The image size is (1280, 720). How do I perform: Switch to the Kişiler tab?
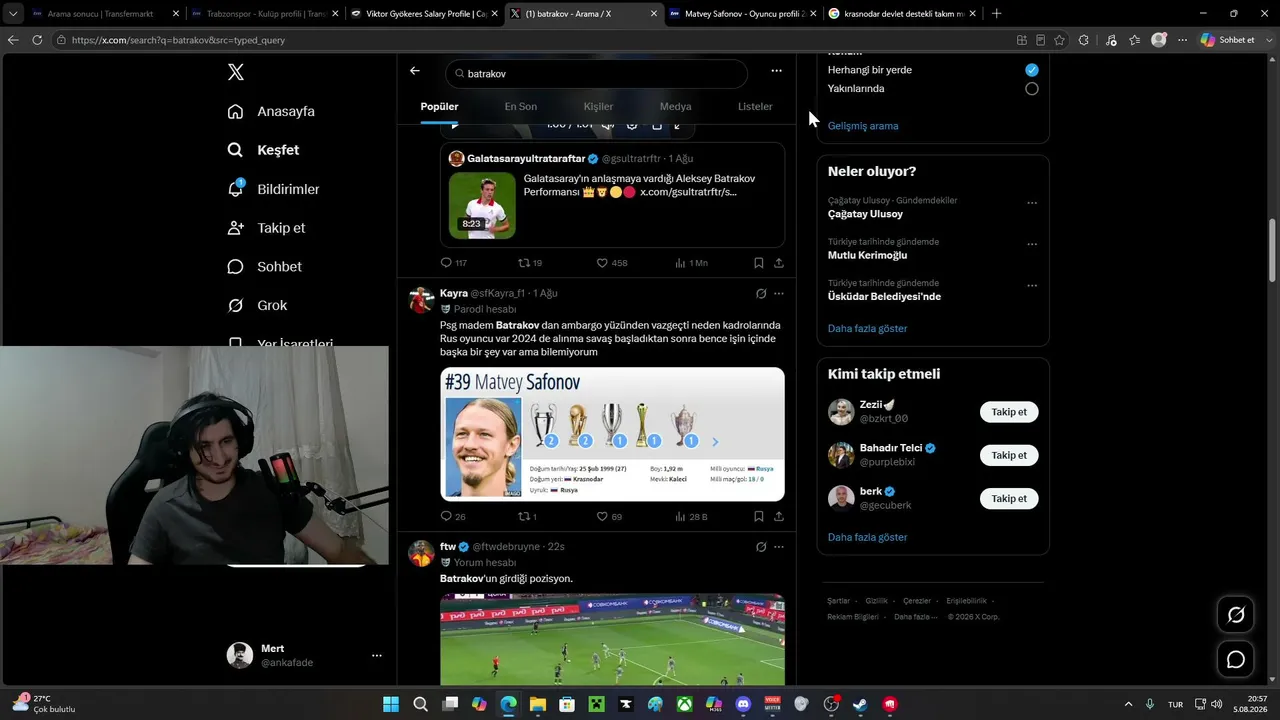[598, 107]
